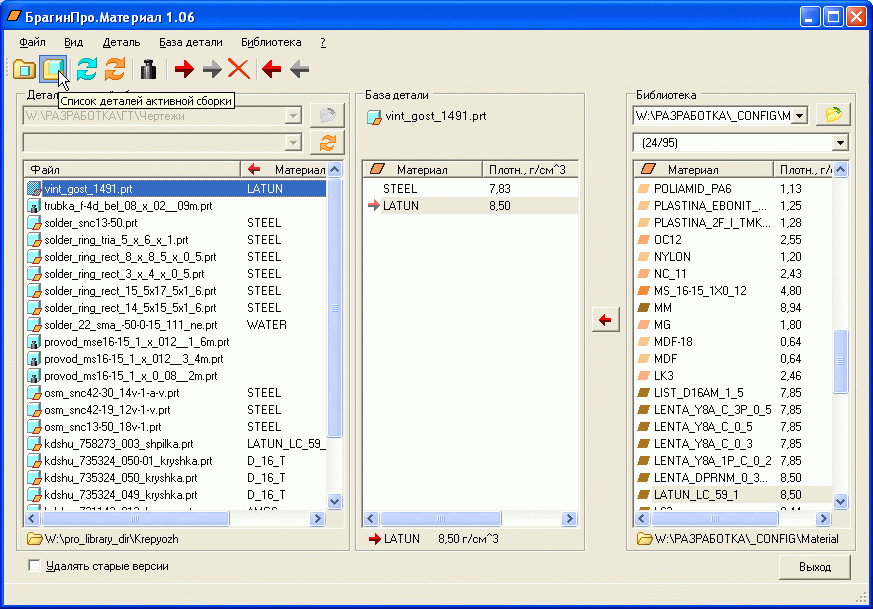Screen dimensions: 873x609
Task: Click folder icon by library path at bottom
Action: [645, 539]
